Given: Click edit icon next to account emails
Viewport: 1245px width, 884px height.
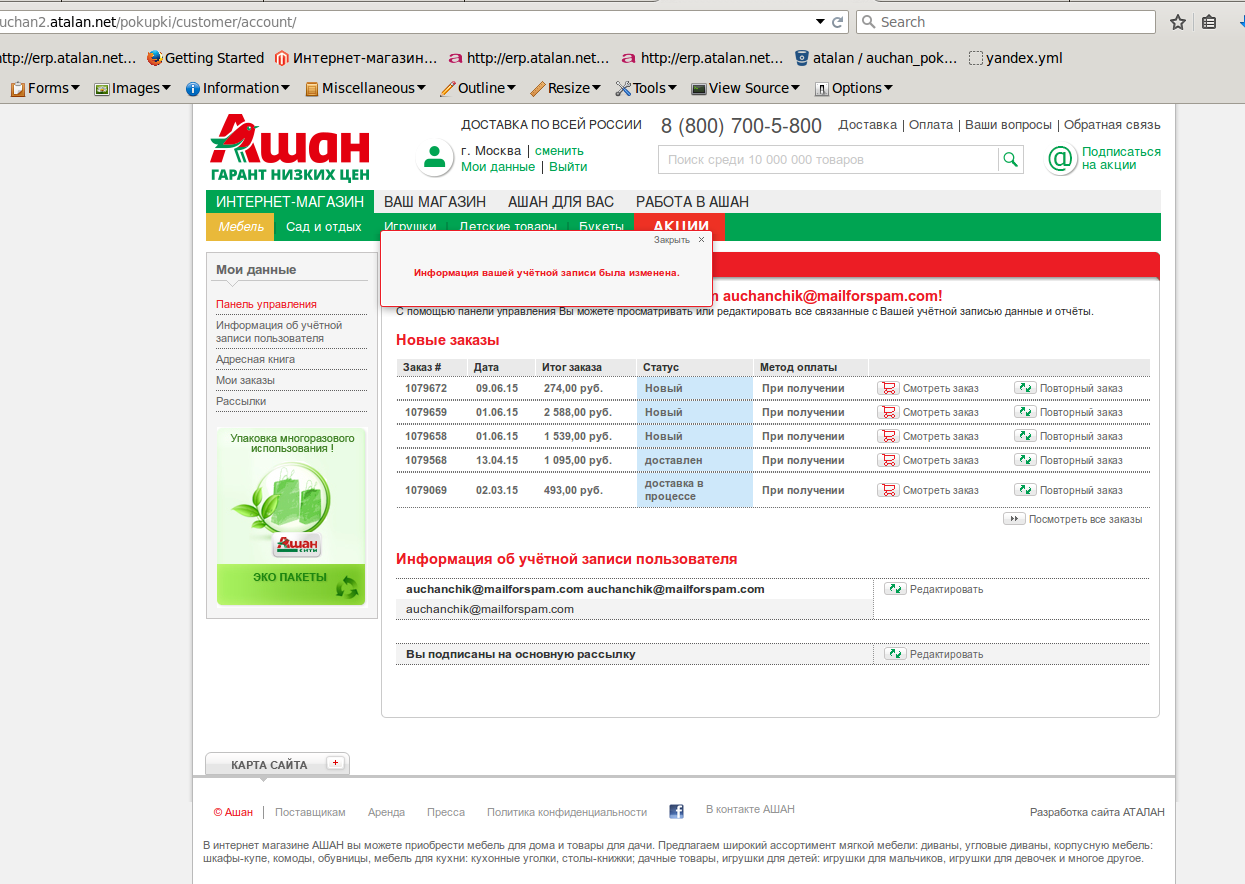Looking at the screenshot, I should coord(894,589).
